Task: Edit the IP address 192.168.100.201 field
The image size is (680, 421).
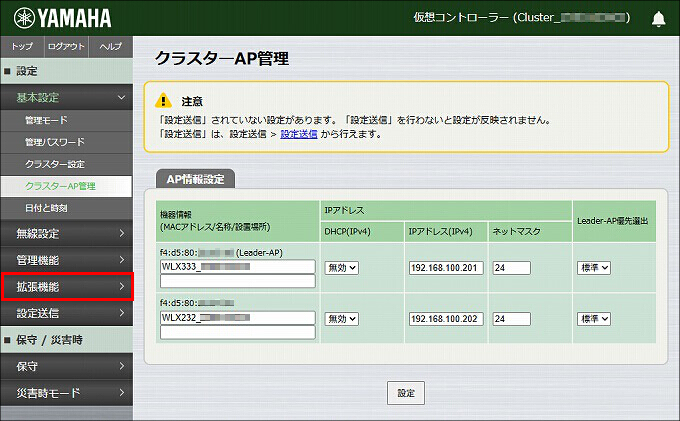Action: (446, 268)
